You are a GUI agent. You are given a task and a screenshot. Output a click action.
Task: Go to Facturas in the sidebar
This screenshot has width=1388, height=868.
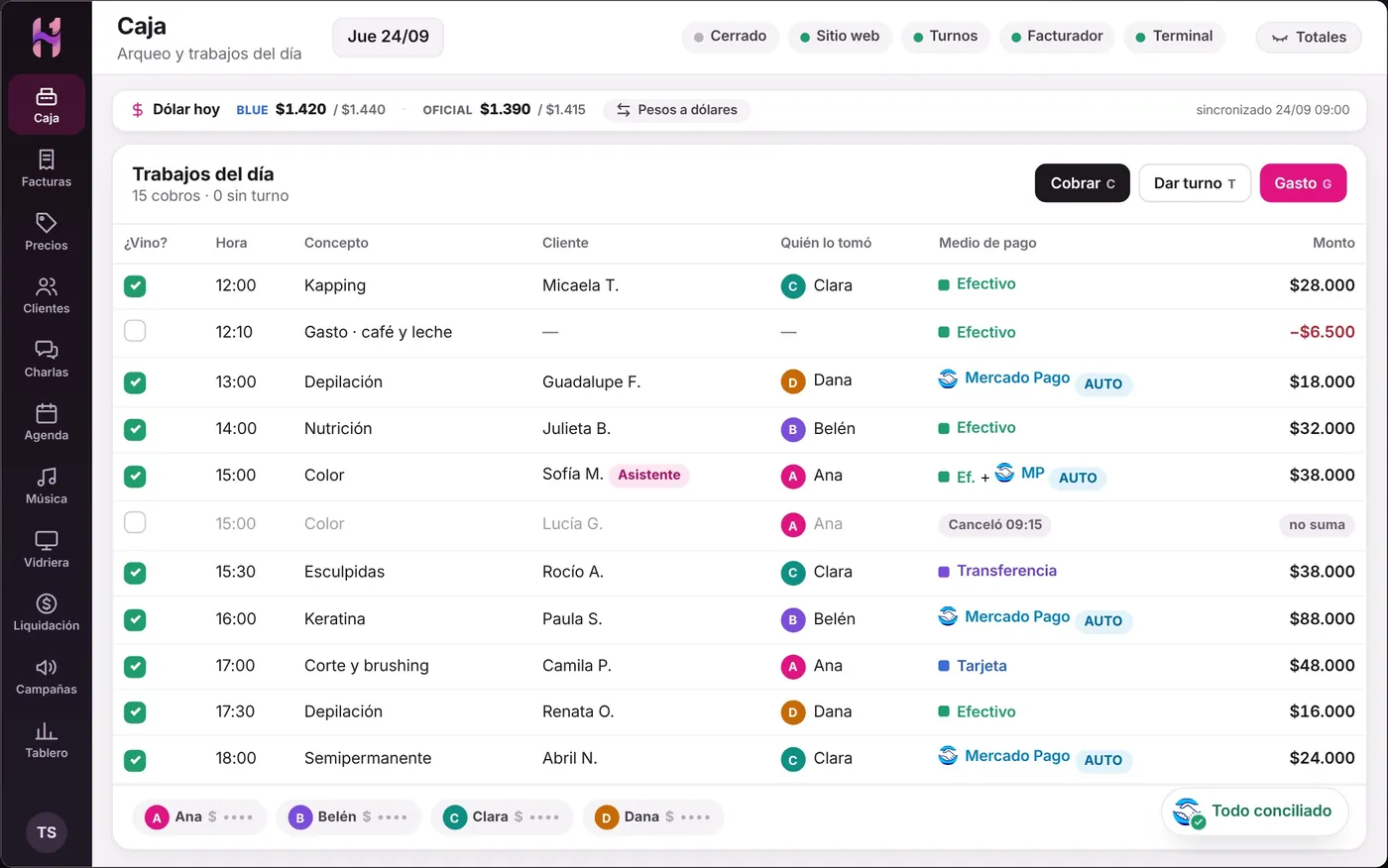coord(47,168)
